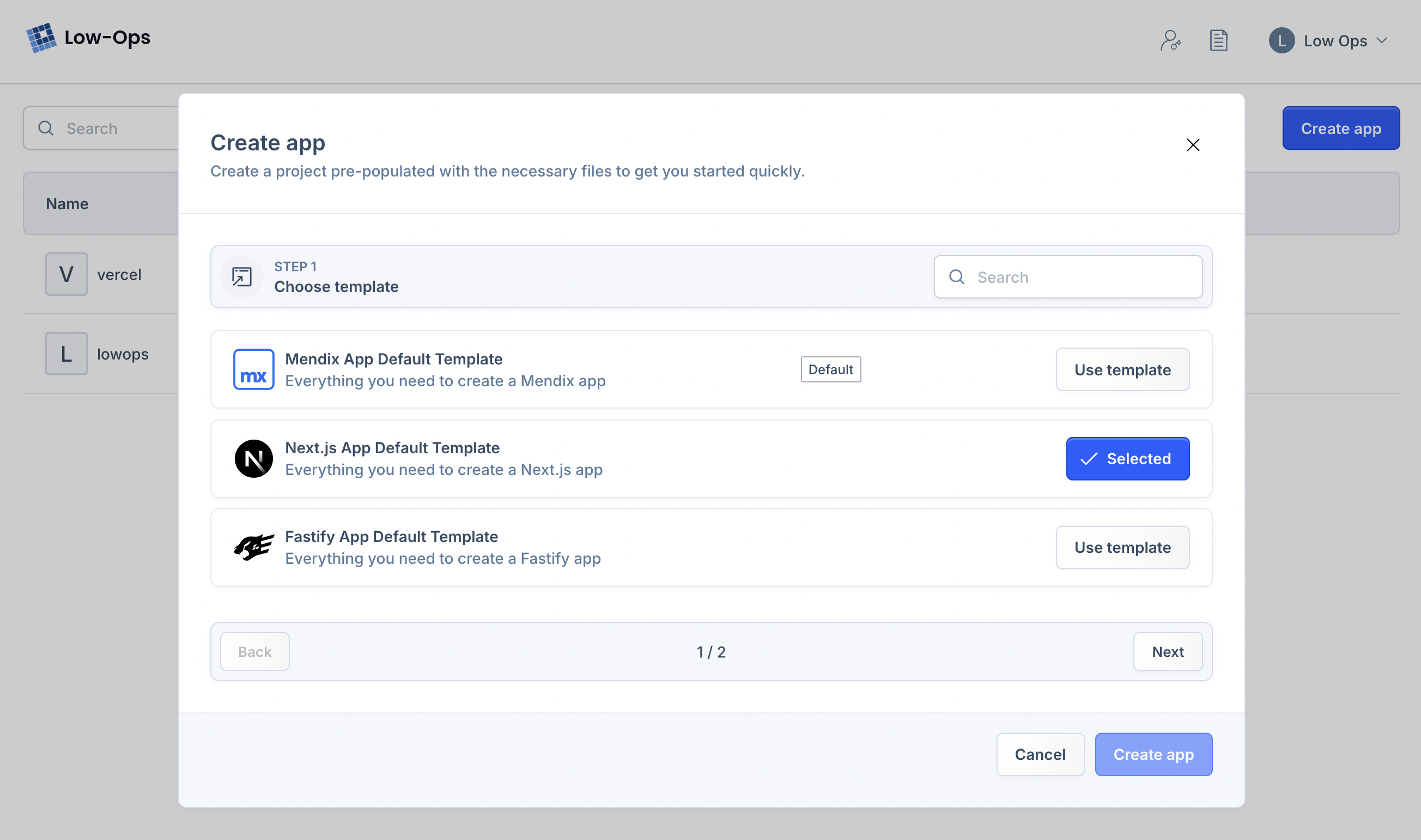This screenshot has height=840, width=1421.
Task: Open the vercel app row
Action: point(100,275)
